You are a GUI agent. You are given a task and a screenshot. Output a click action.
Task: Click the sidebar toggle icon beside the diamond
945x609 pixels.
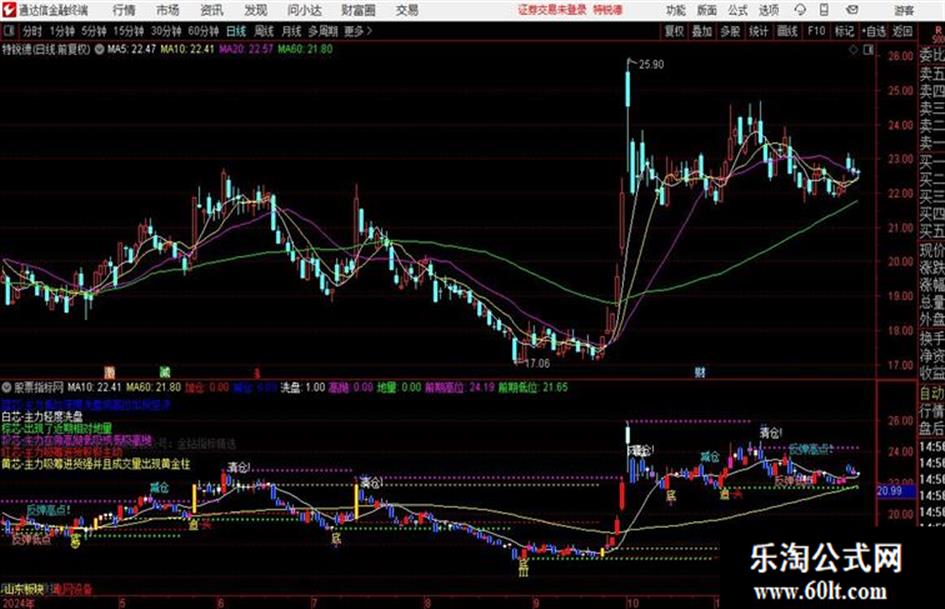[868, 50]
